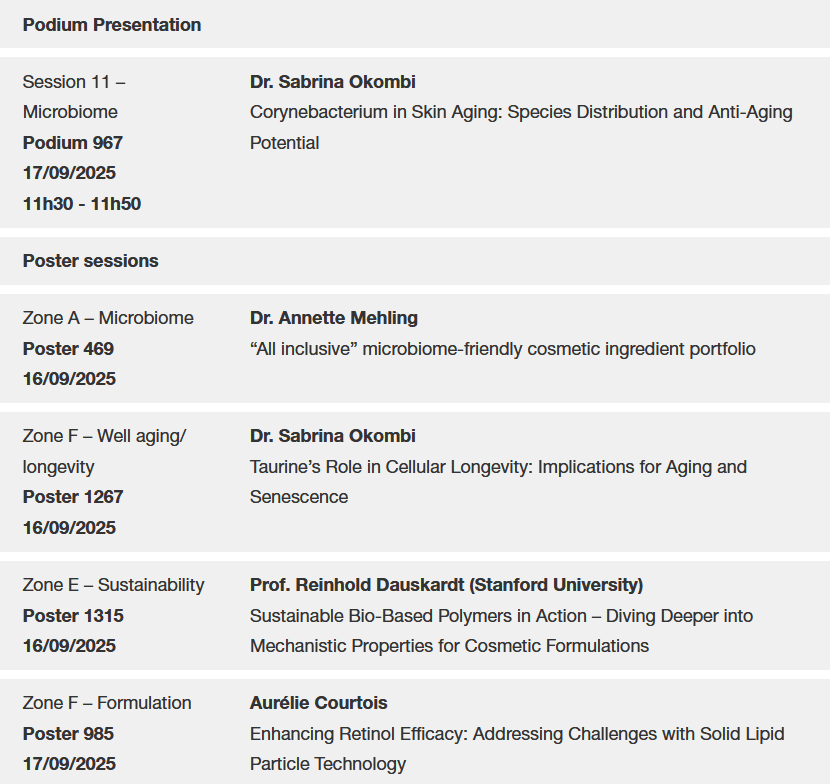Click Aurélie Courtois name

click(x=318, y=703)
